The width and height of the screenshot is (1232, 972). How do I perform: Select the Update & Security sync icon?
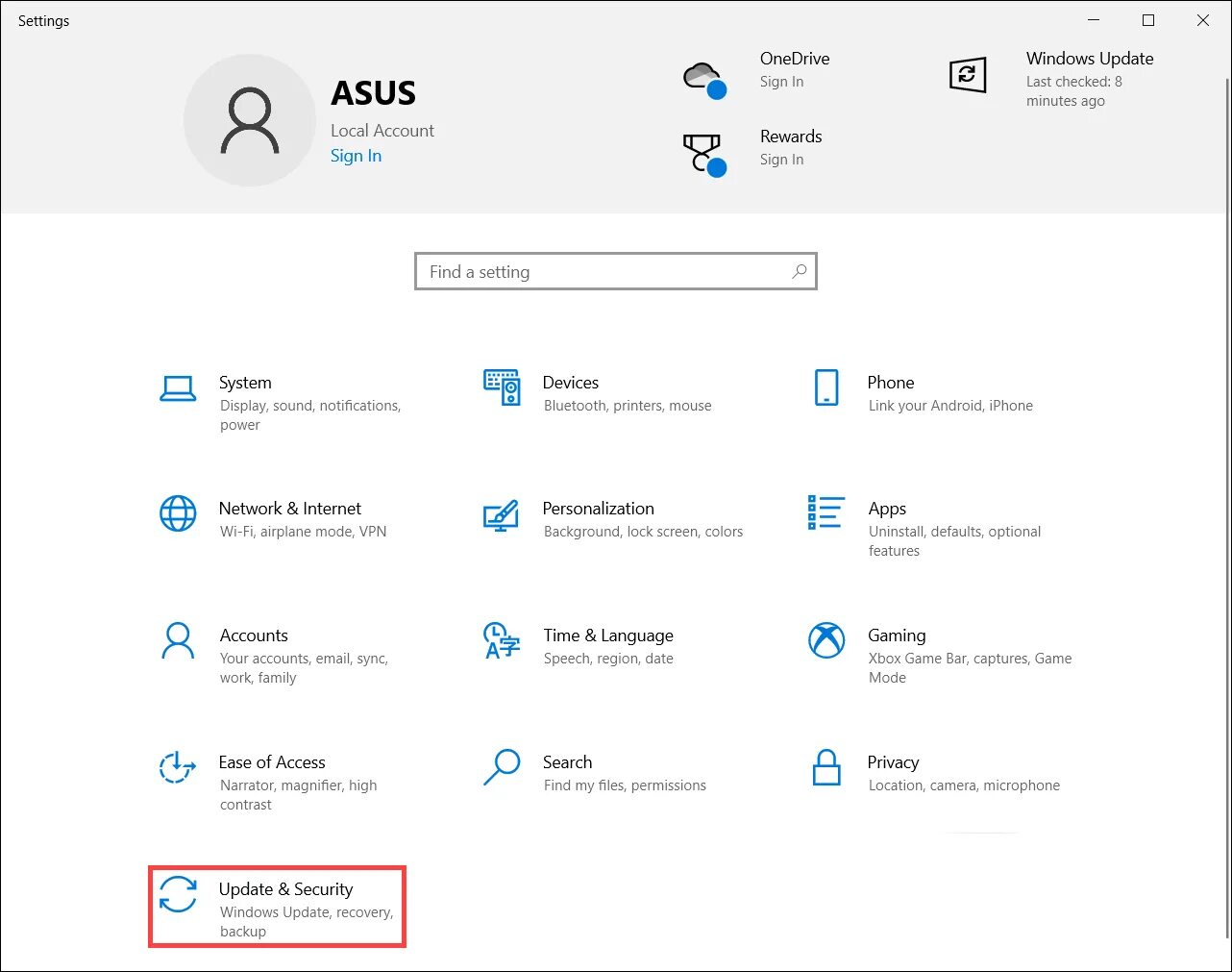click(178, 894)
